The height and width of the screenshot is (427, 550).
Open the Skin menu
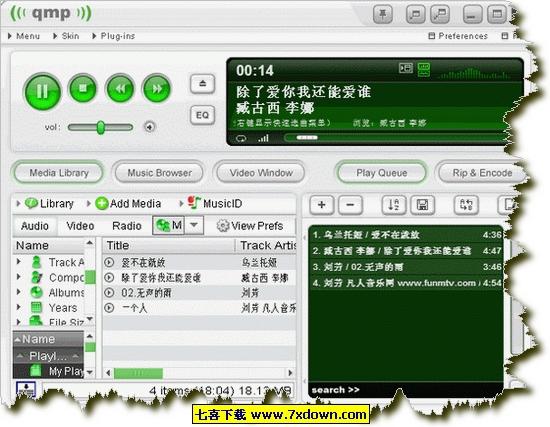(x=66, y=36)
